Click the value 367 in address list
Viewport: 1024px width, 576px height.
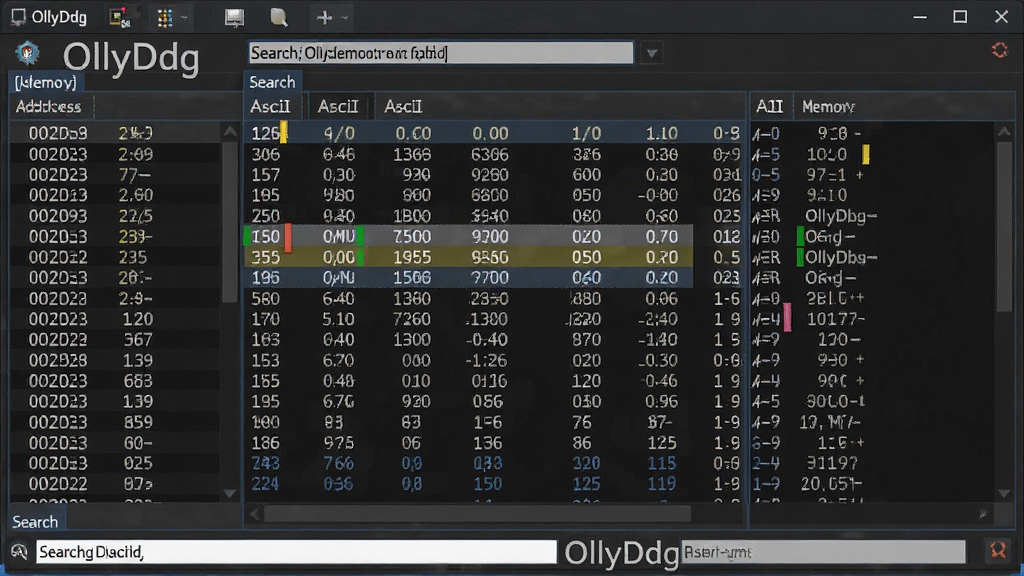138,340
